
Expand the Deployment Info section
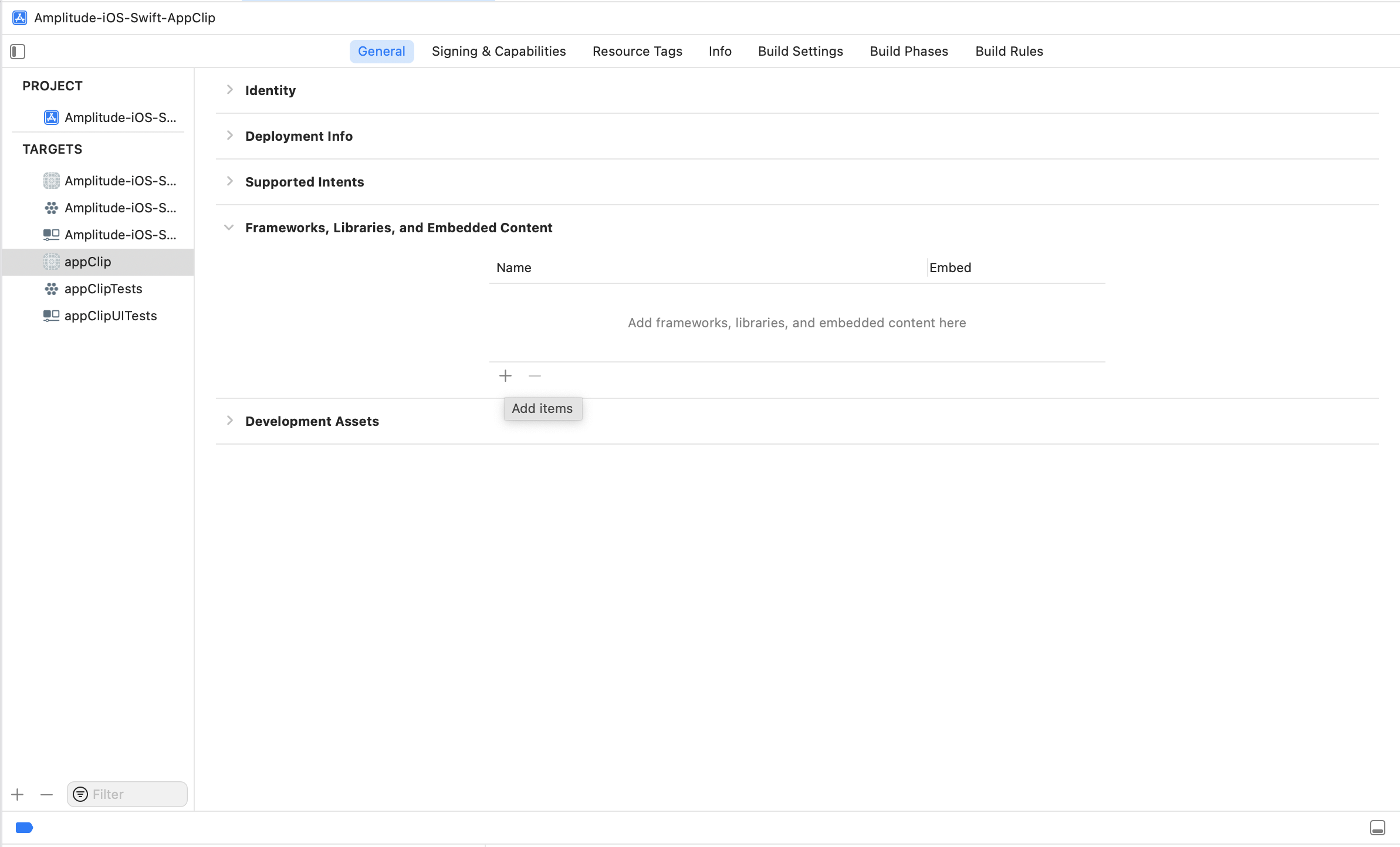(229, 135)
